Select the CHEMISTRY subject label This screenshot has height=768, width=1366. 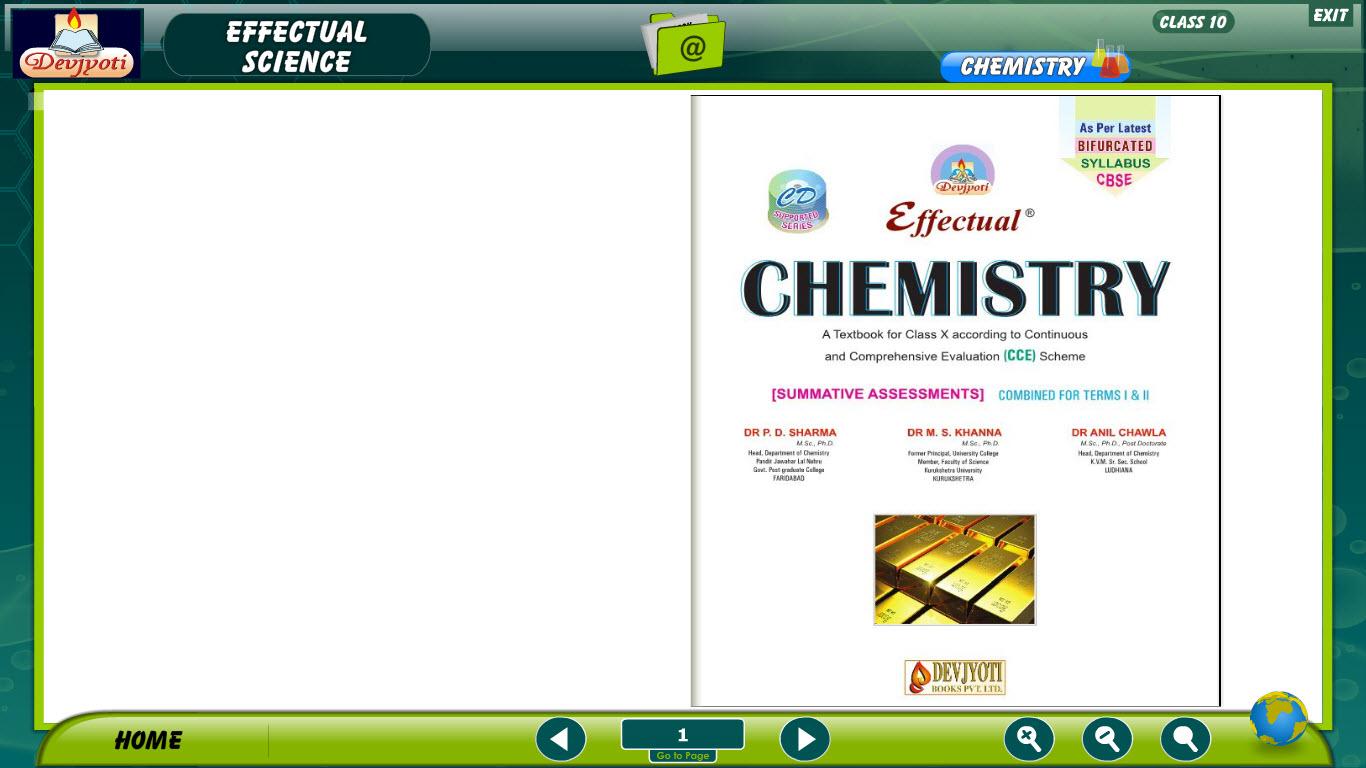[1022, 67]
